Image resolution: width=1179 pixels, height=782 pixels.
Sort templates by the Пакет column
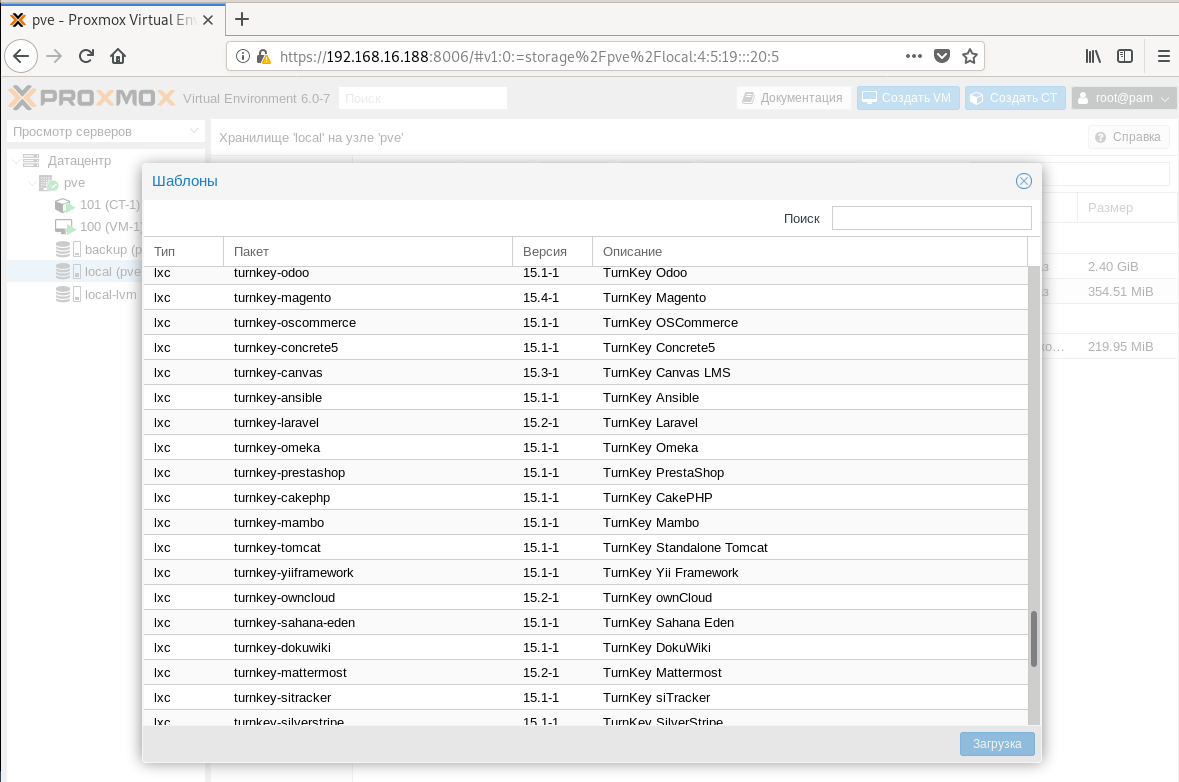tap(366, 251)
